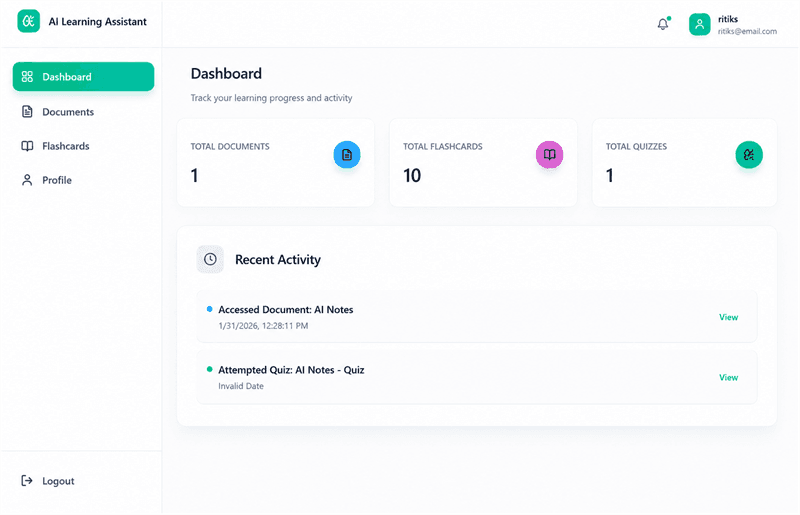
Task: Click the AI Learning Assistant title
Action: [97, 21]
